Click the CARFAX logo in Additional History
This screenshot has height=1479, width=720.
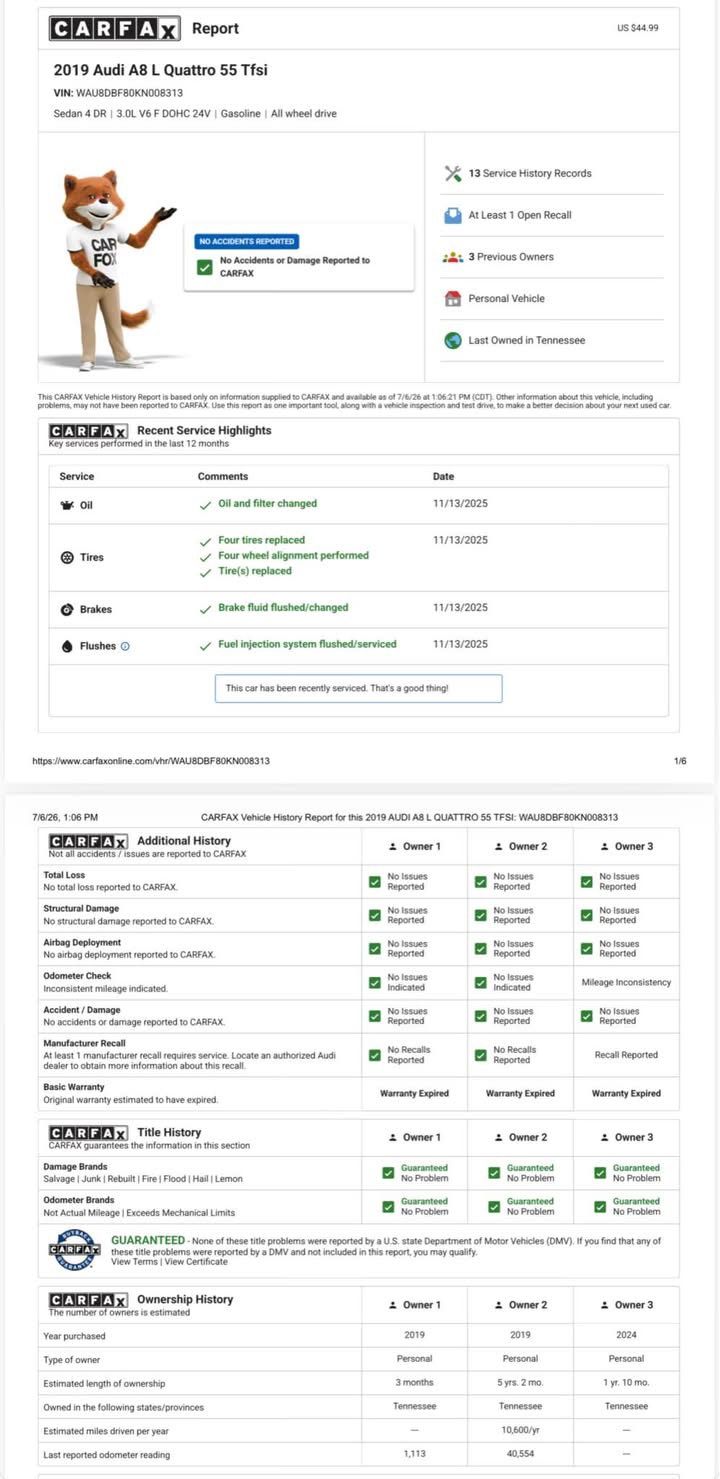click(x=88, y=841)
